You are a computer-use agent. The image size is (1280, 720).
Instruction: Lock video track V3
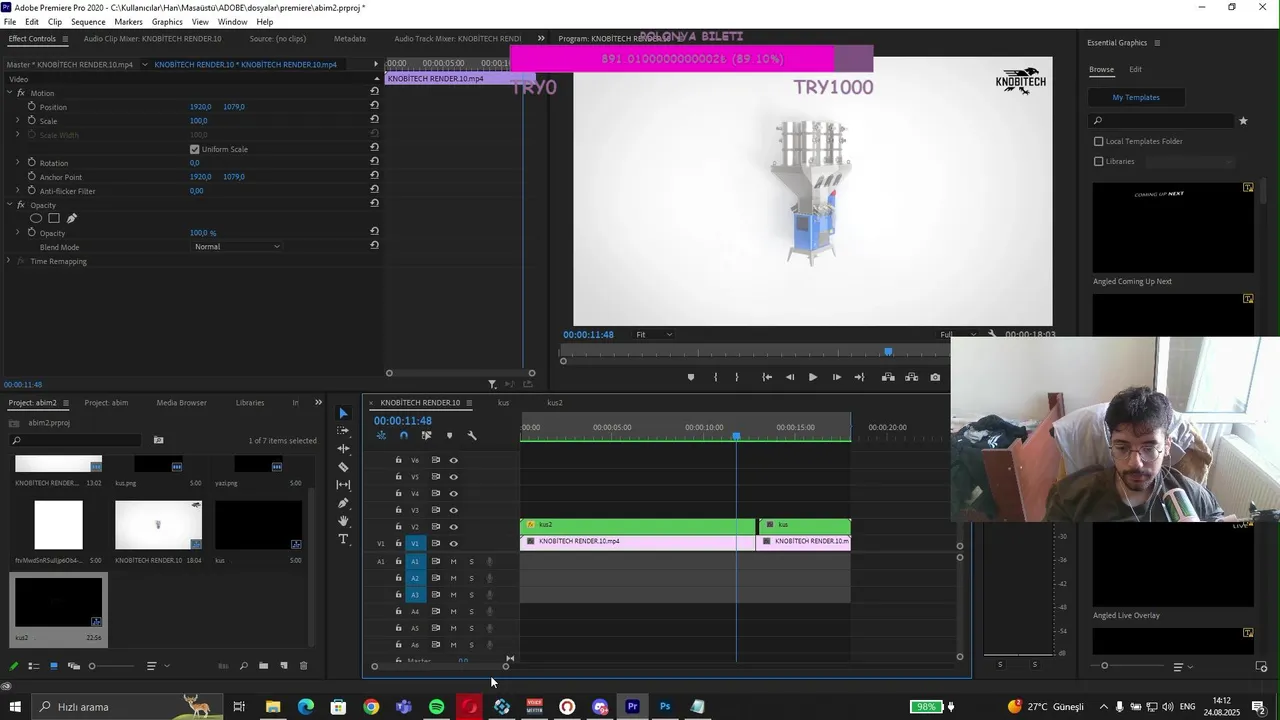point(398,510)
